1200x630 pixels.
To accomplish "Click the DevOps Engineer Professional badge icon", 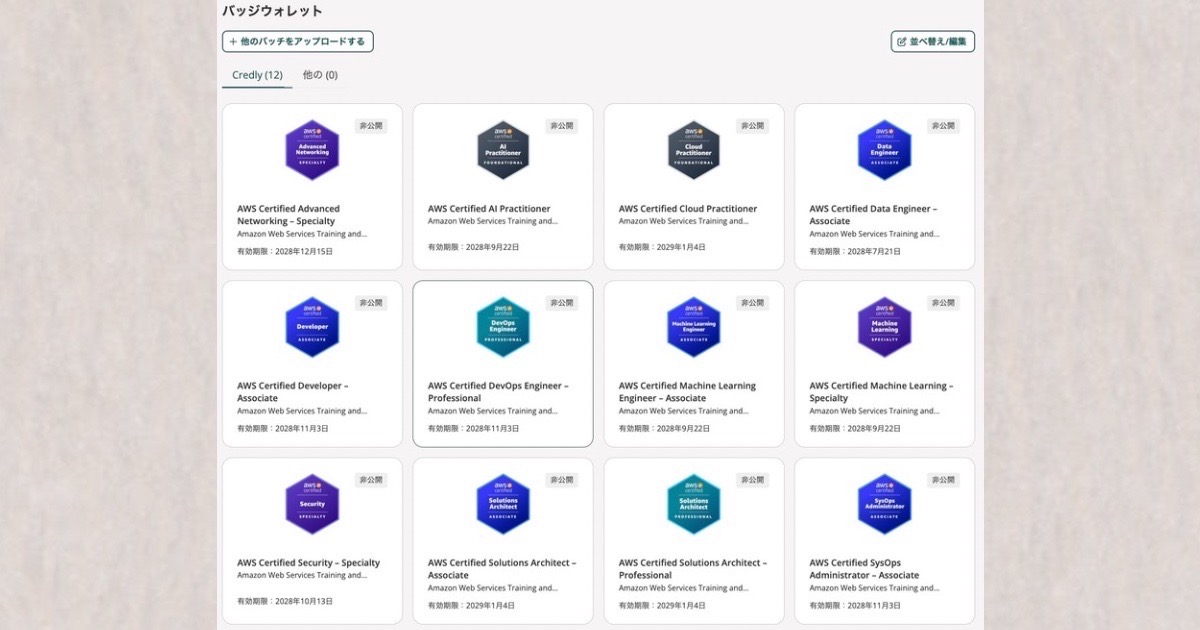I will [503, 327].
